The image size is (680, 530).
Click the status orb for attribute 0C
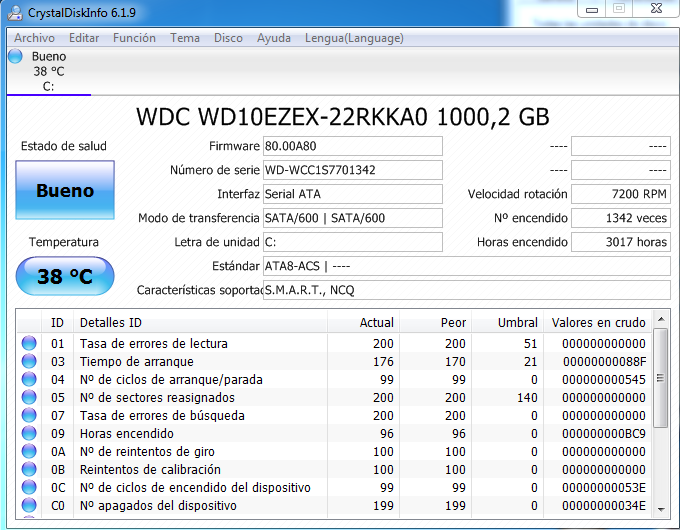click(29, 487)
